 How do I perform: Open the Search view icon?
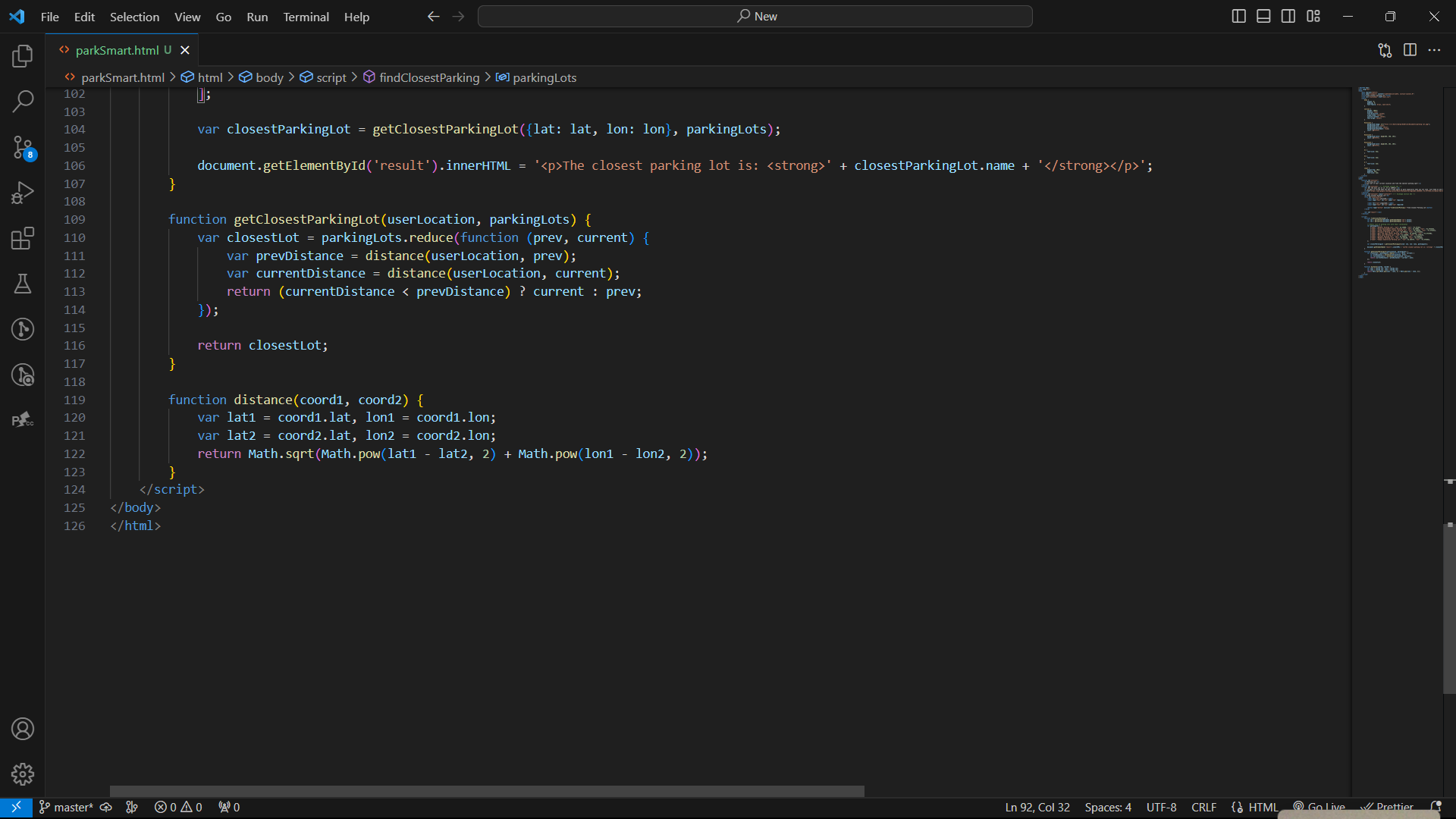(23, 101)
